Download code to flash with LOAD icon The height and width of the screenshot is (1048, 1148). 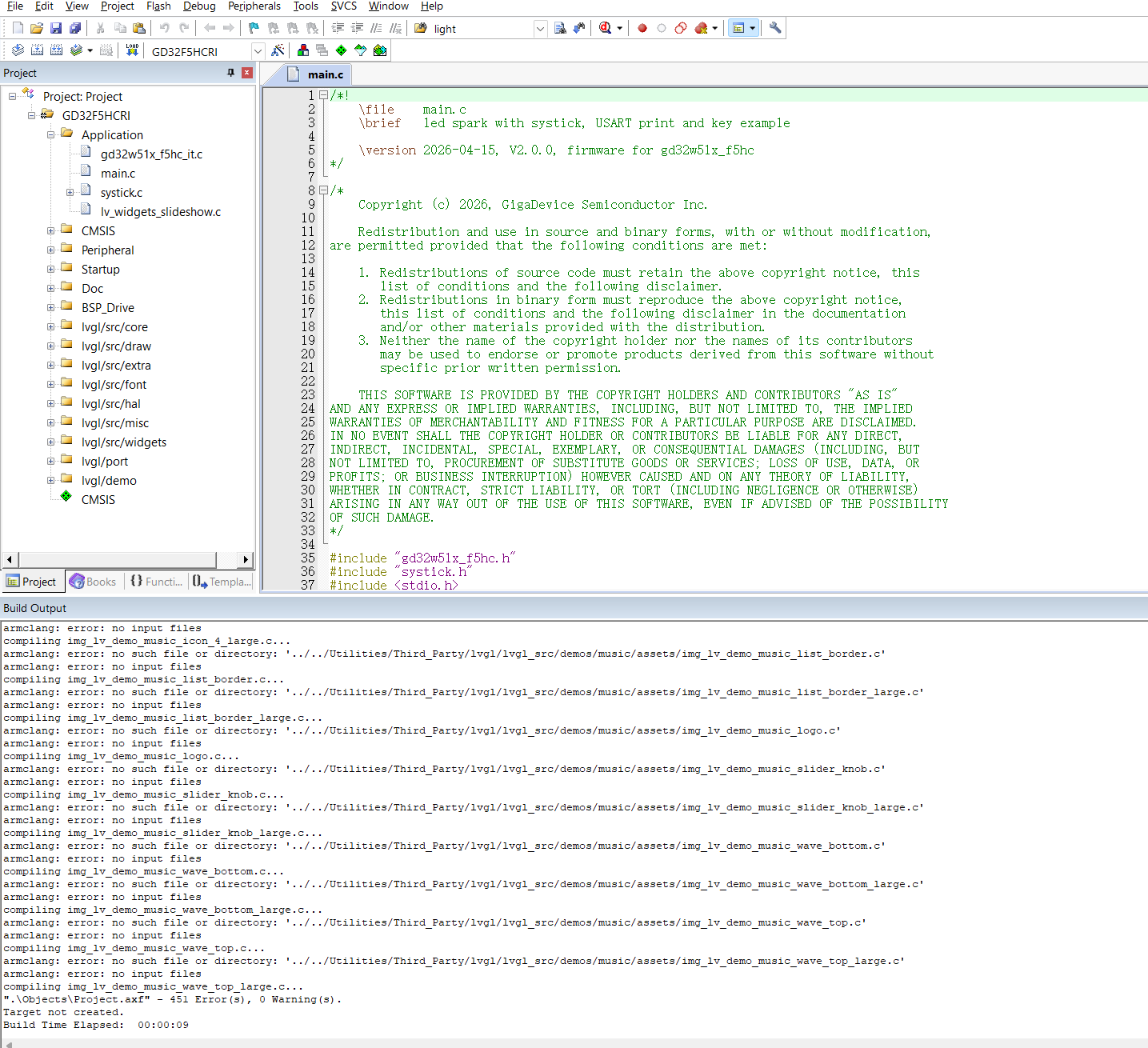pos(132,50)
